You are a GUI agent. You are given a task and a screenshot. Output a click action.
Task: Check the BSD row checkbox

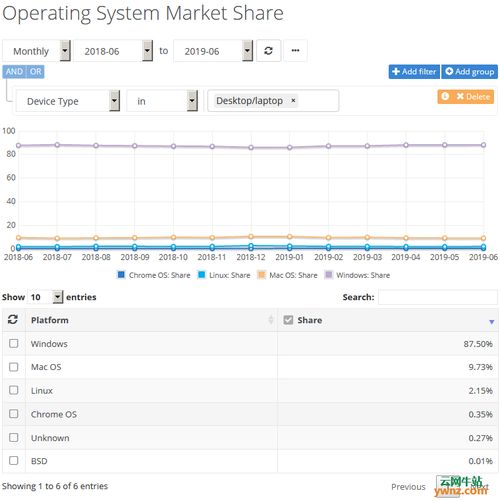[14, 461]
